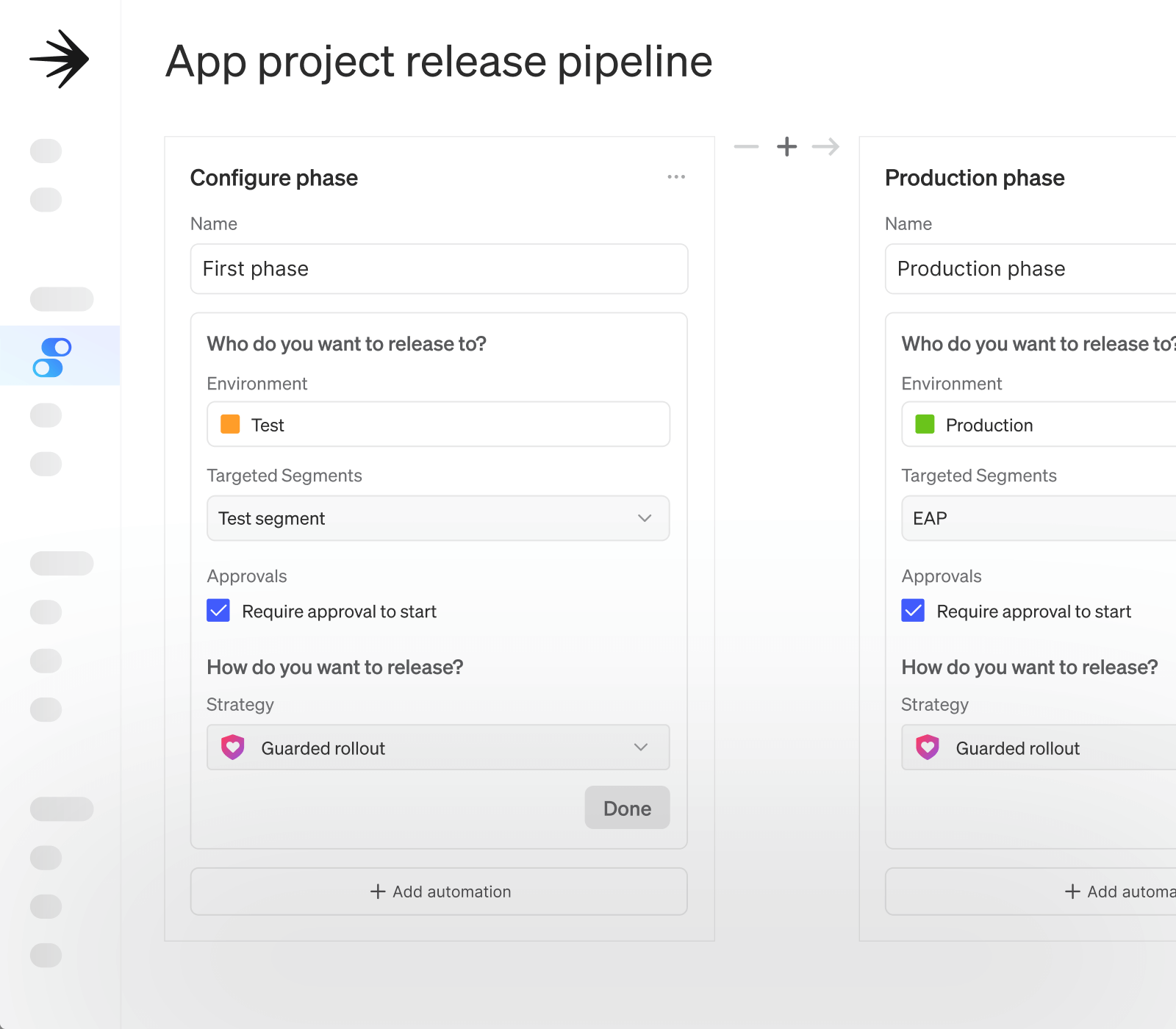Uncheck Require approval to start in Configure phase

[x=218, y=611]
